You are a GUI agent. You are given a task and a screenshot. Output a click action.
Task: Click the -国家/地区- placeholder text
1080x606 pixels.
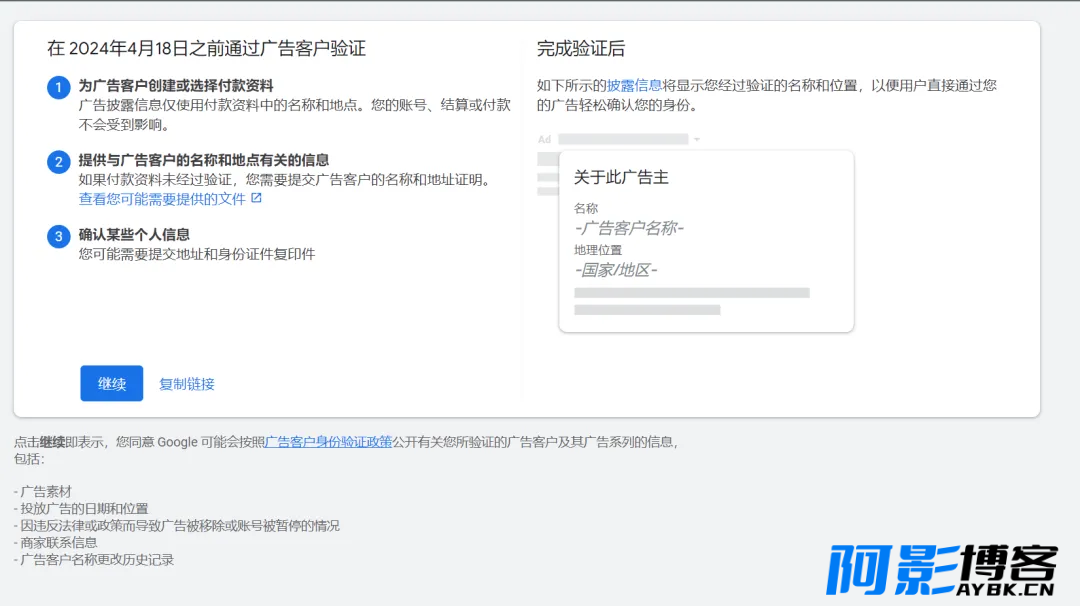[x=616, y=270]
